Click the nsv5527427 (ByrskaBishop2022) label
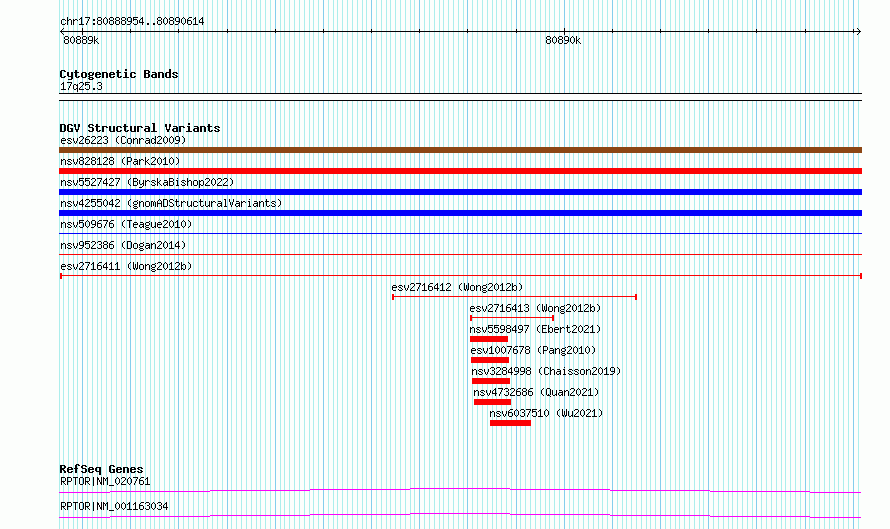This screenshot has width=890, height=529. tap(147, 182)
